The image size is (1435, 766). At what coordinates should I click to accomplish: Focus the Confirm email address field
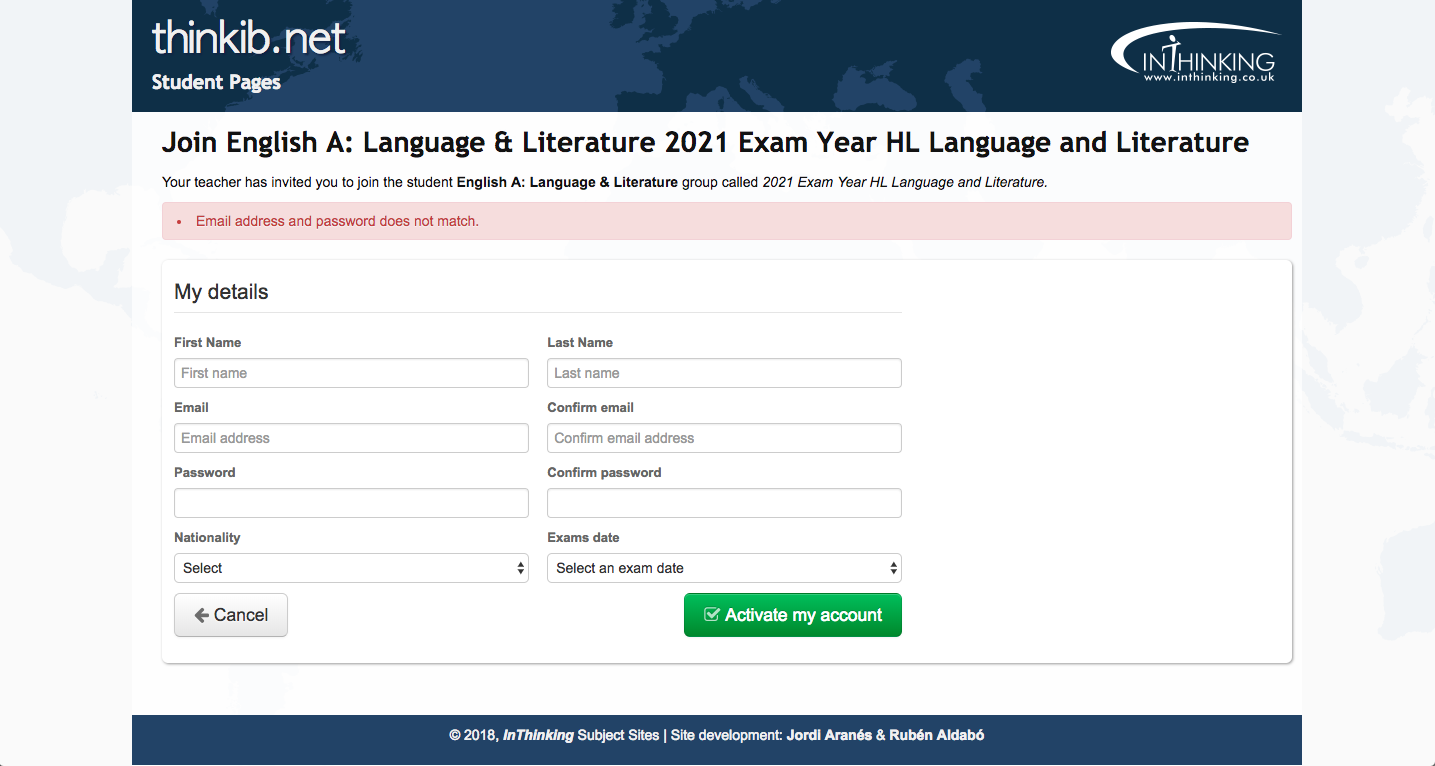(x=724, y=438)
